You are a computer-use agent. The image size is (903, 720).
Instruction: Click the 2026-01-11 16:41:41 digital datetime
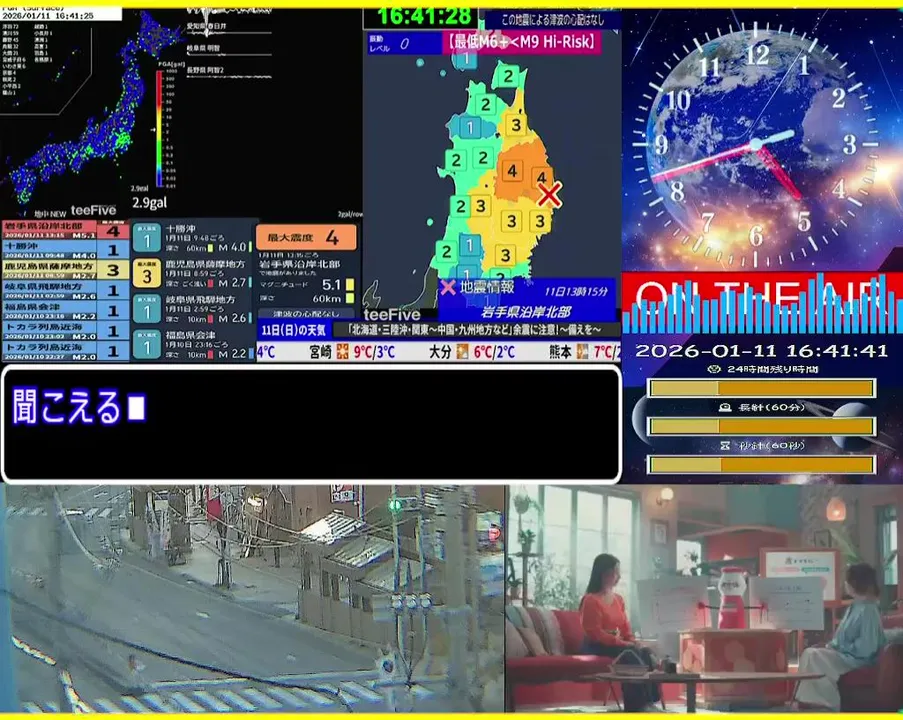(761, 350)
